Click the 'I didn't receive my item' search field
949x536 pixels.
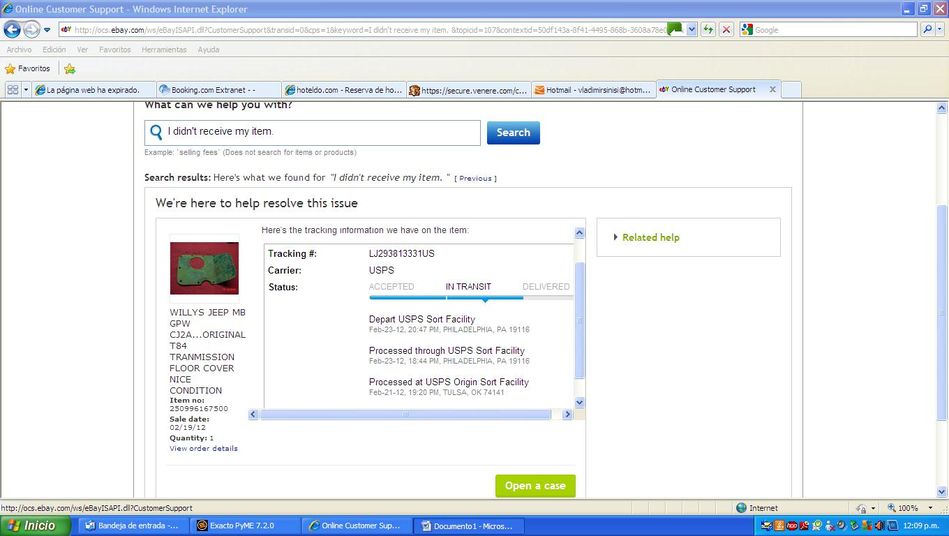(x=312, y=132)
